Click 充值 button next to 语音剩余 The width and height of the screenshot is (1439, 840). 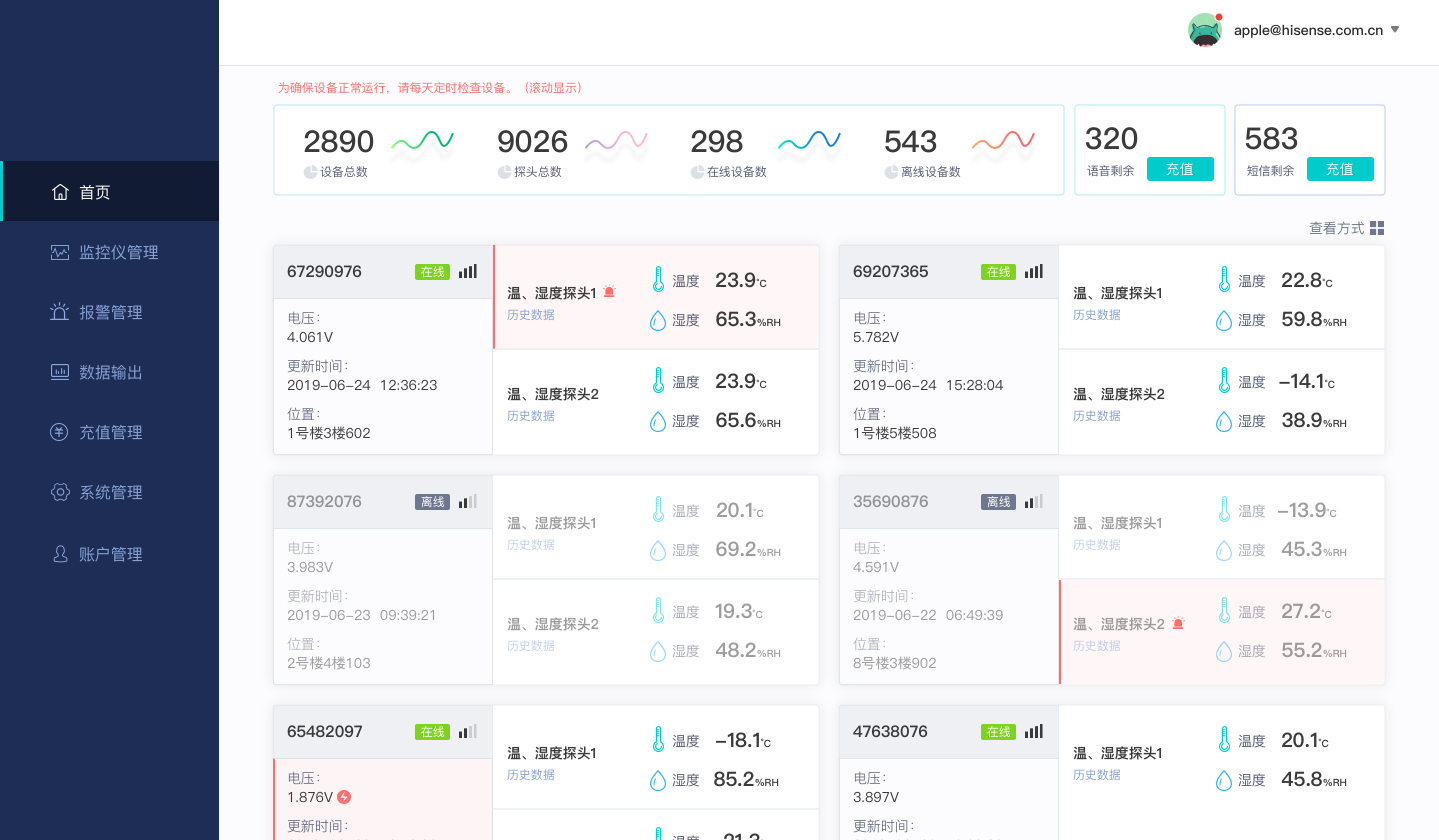coord(1180,169)
